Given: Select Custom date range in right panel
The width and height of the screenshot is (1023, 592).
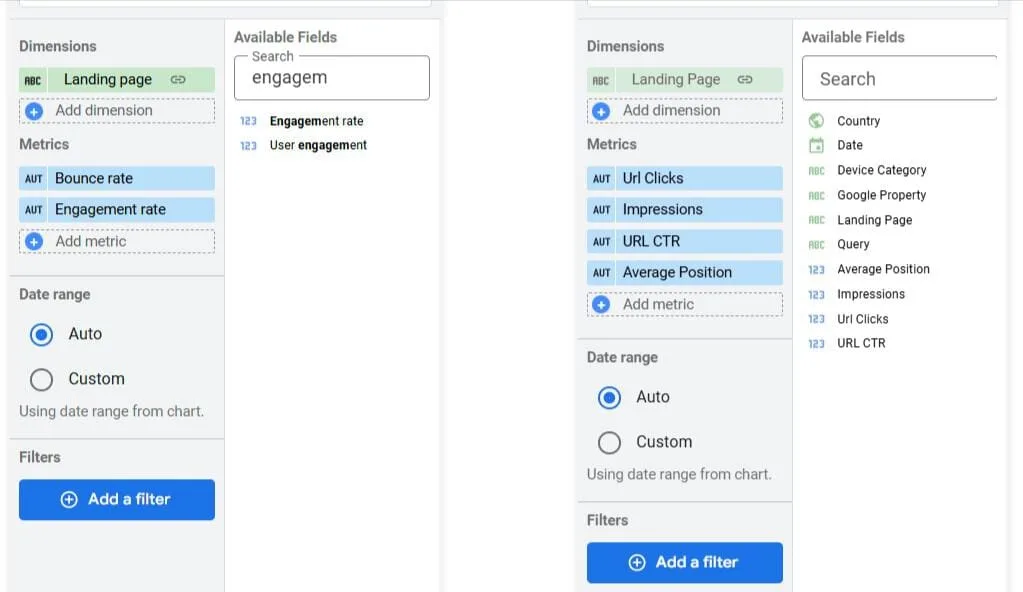Looking at the screenshot, I should 609,443.
